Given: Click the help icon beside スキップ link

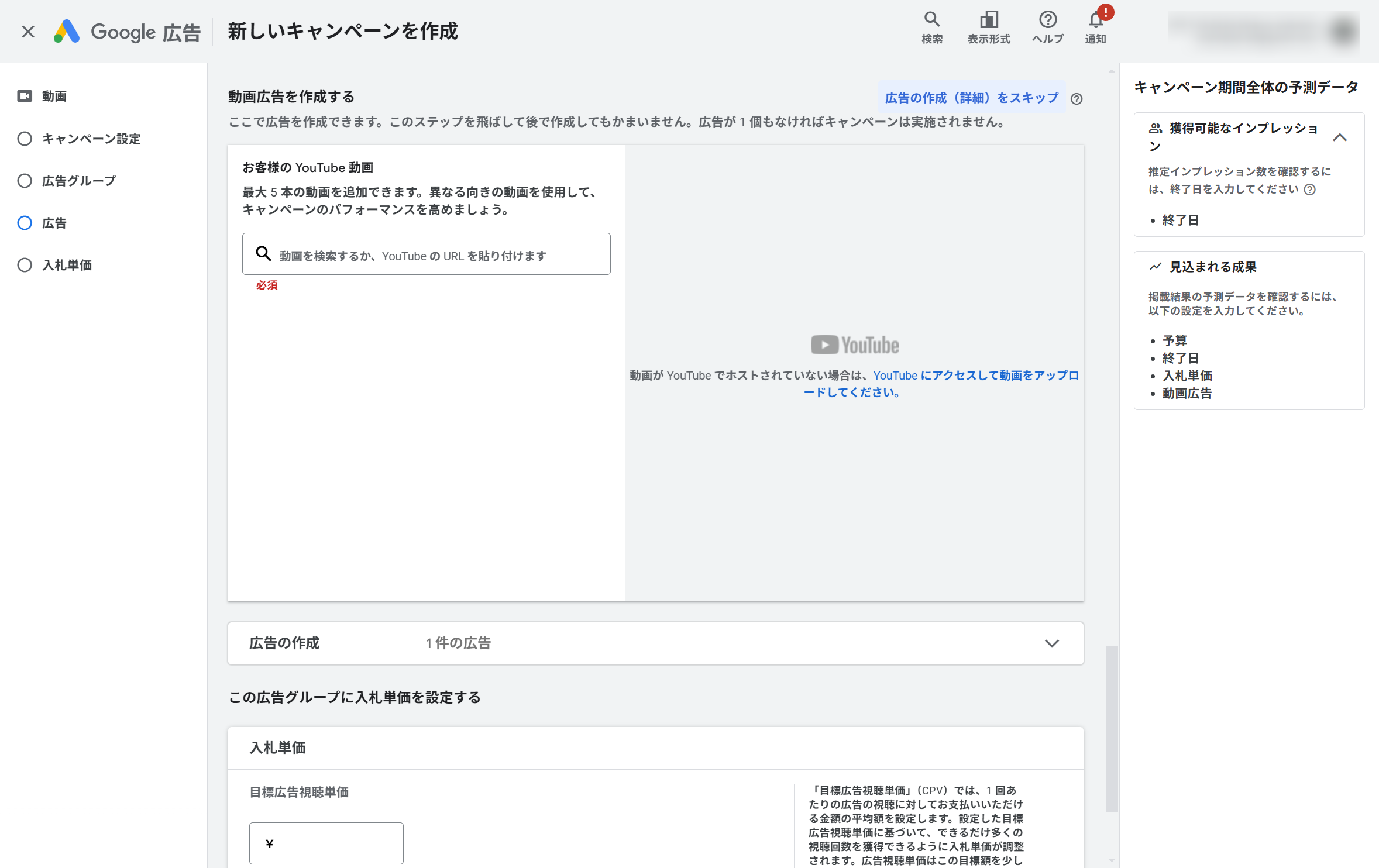Looking at the screenshot, I should (1077, 99).
